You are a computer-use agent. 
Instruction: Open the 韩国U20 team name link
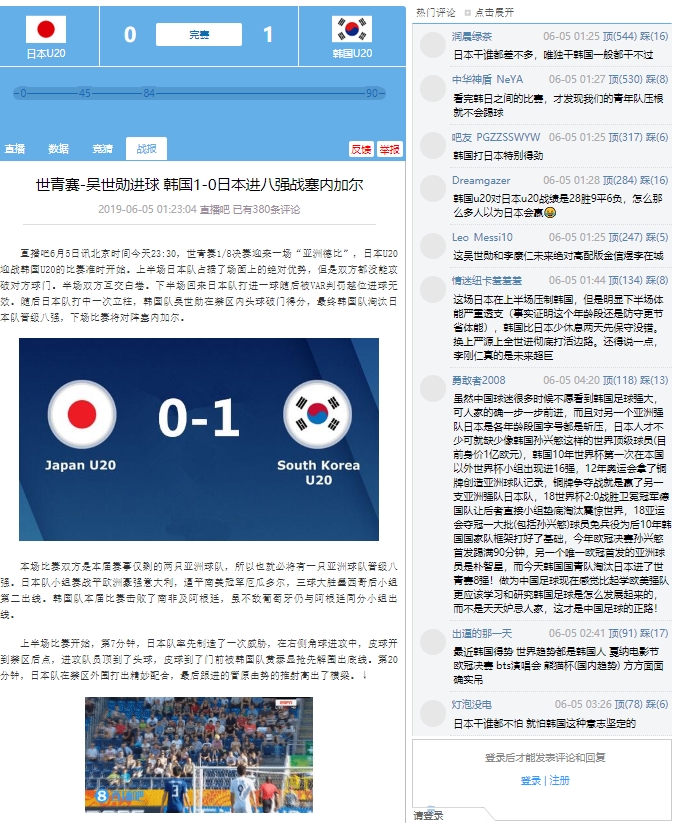352,54
